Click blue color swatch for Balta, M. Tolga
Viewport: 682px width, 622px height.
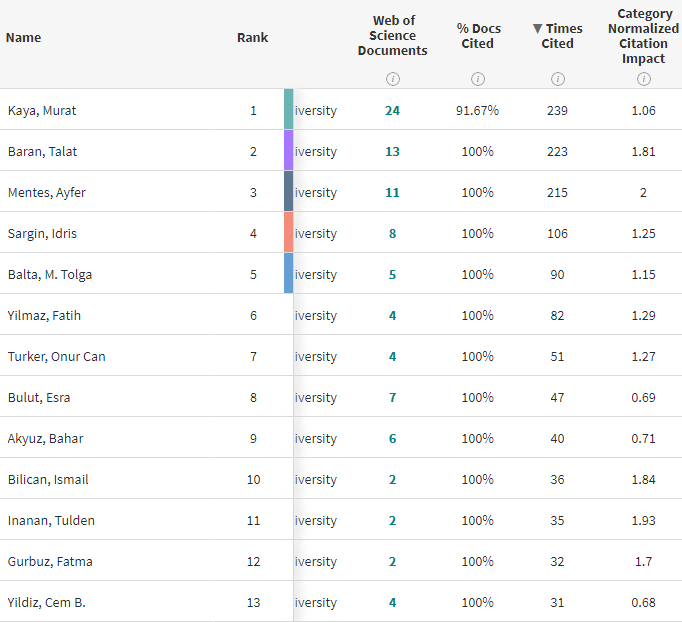289,274
